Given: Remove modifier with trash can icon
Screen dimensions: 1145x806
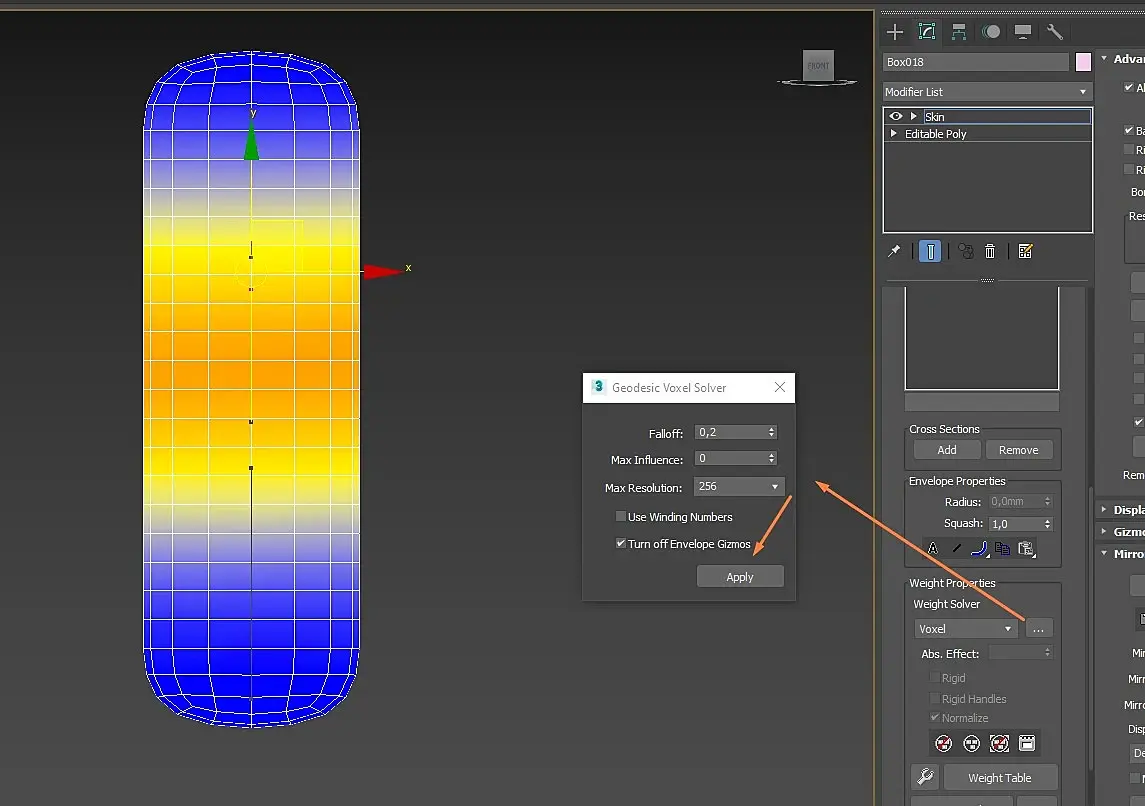Looking at the screenshot, I should 990,252.
